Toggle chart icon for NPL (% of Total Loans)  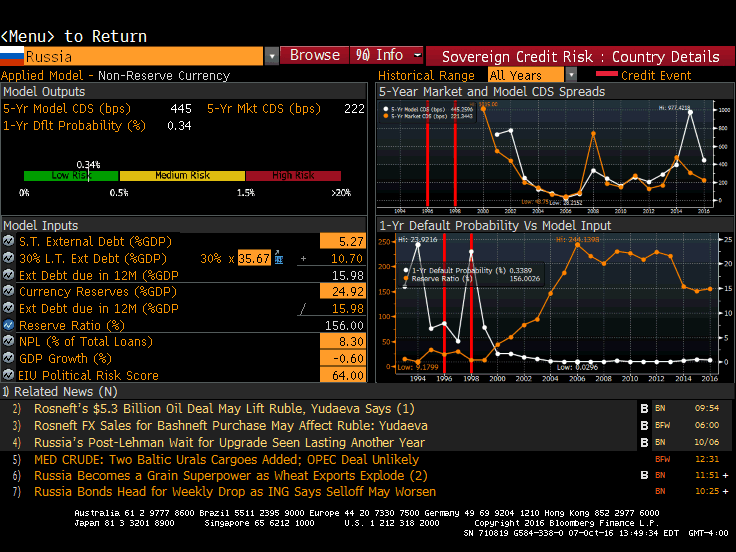tap(8, 341)
